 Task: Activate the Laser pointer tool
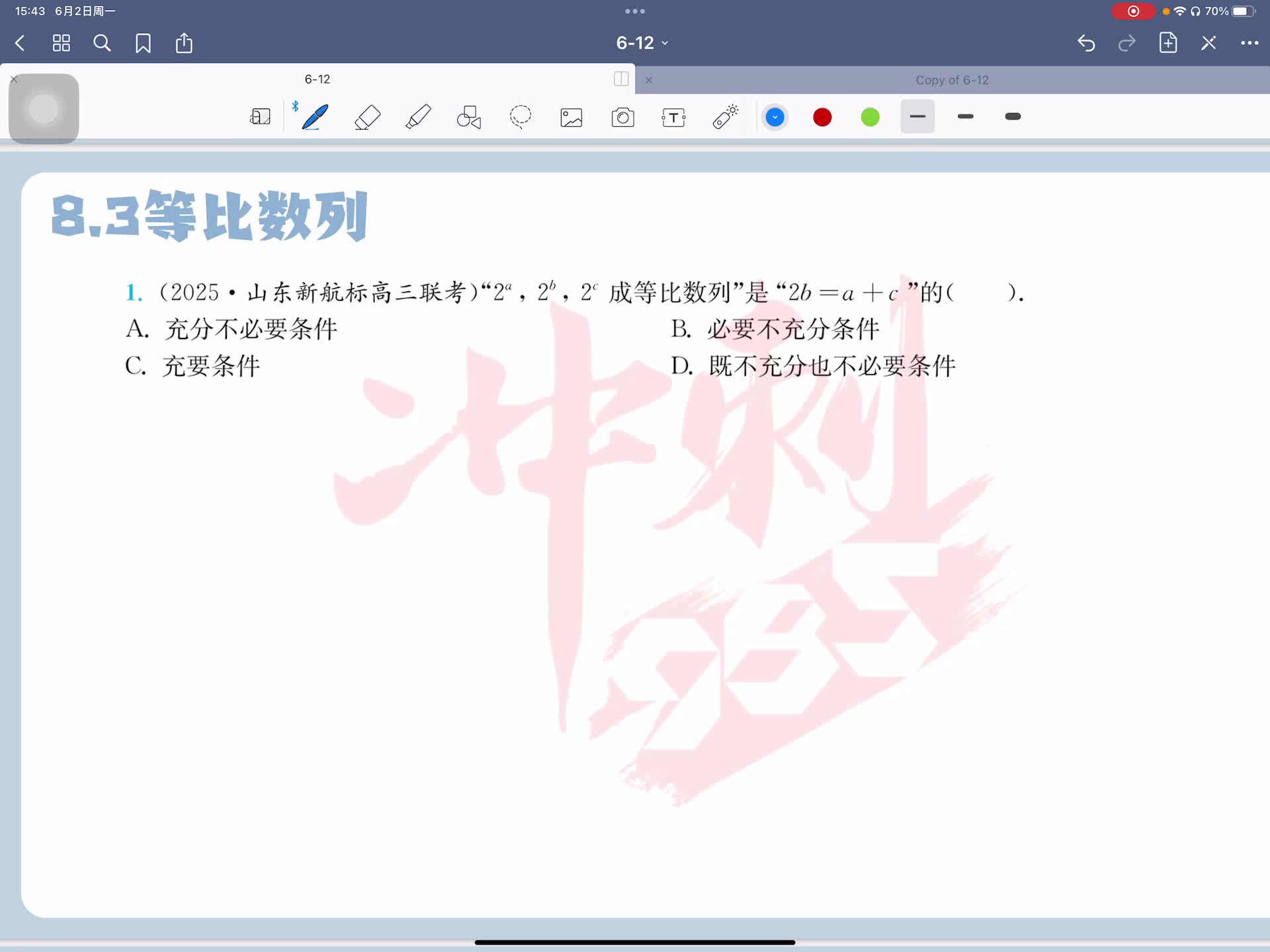point(725,117)
